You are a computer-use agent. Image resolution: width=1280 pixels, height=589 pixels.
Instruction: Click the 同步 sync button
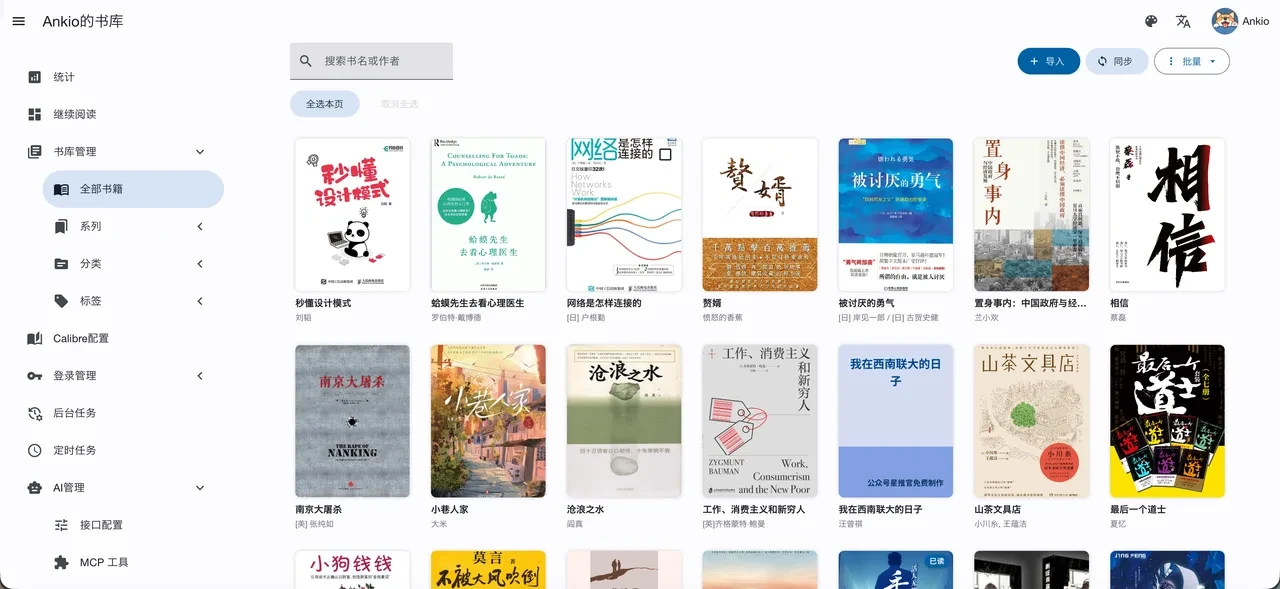[1117, 61]
